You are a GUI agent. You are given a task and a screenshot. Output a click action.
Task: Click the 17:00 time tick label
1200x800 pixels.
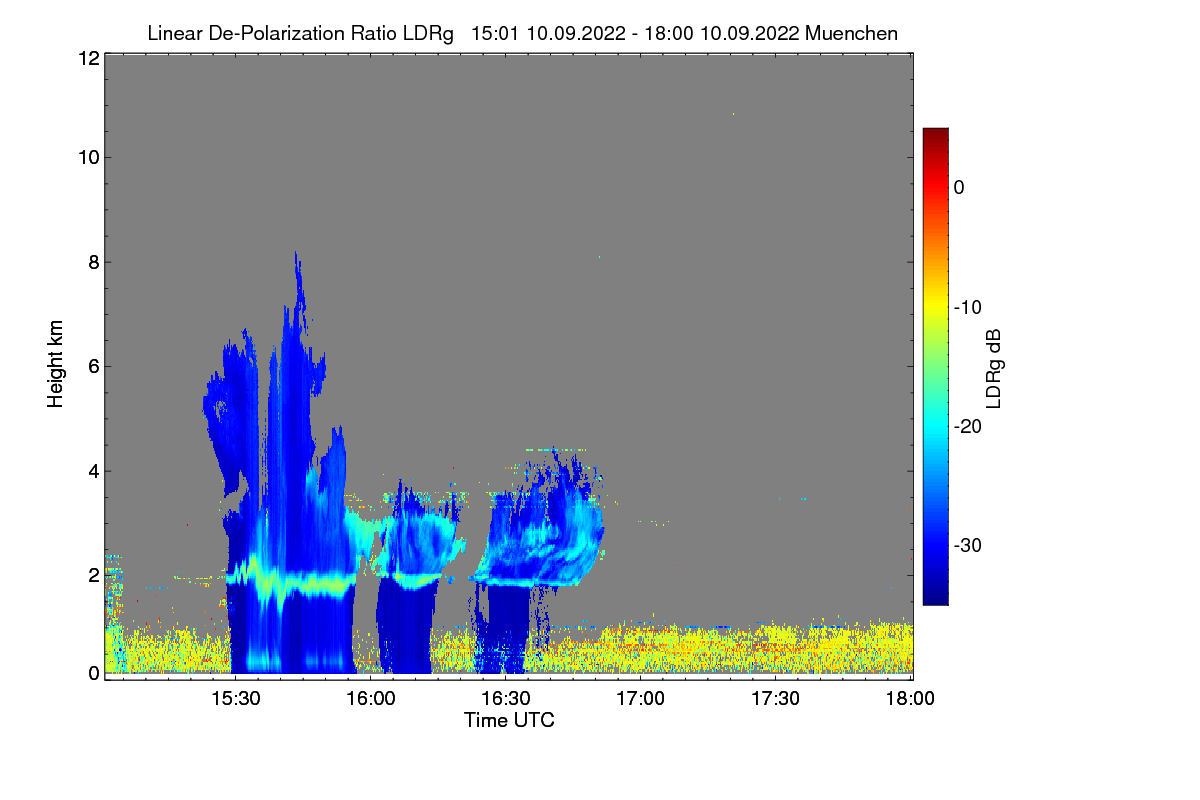click(640, 698)
